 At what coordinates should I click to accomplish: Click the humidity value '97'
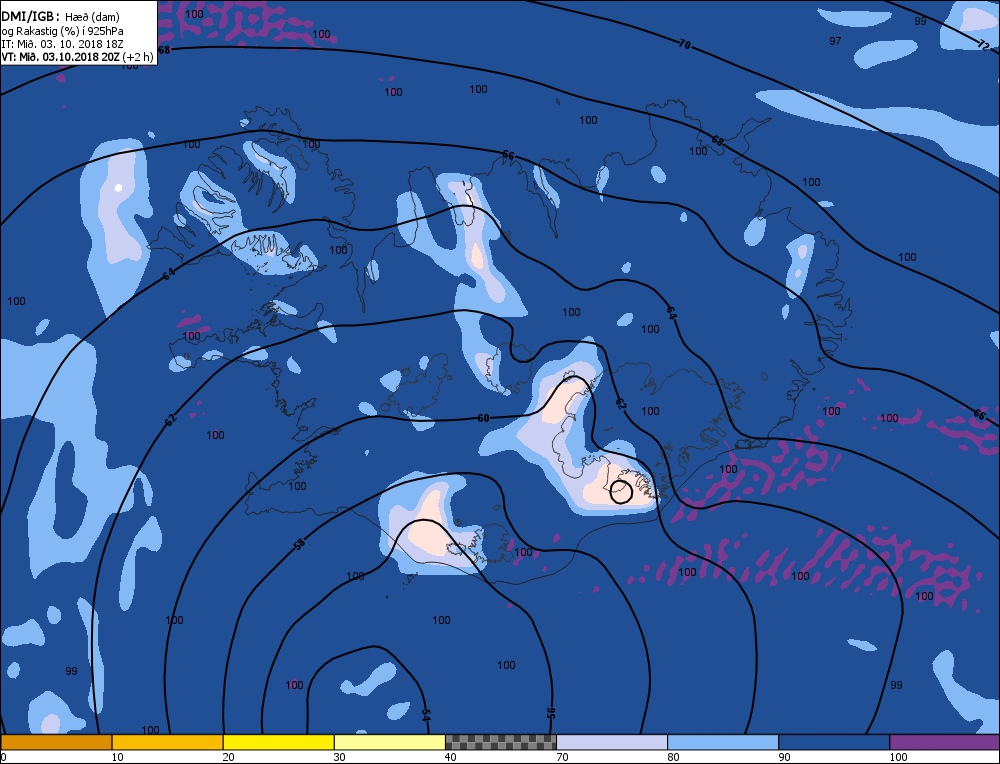tap(835, 41)
